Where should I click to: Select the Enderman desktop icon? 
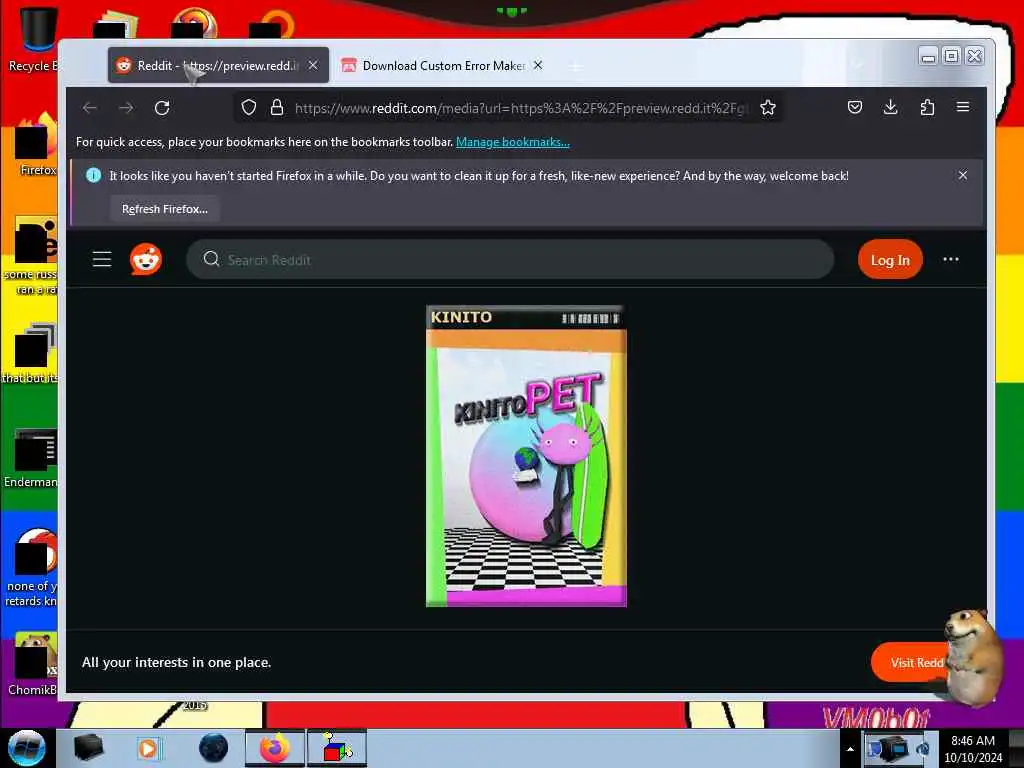click(31, 457)
